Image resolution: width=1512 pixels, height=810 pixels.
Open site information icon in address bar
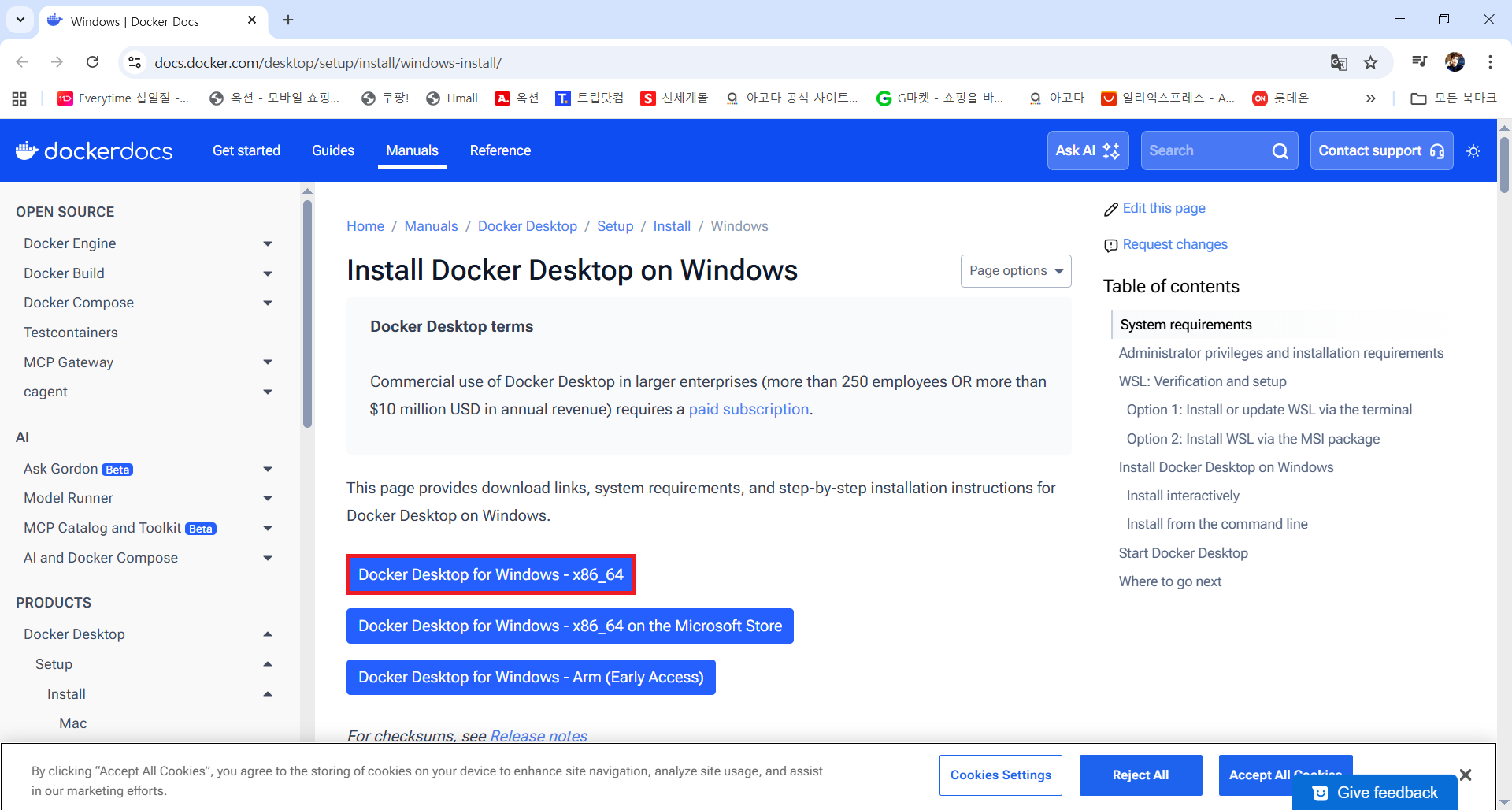coord(135,62)
